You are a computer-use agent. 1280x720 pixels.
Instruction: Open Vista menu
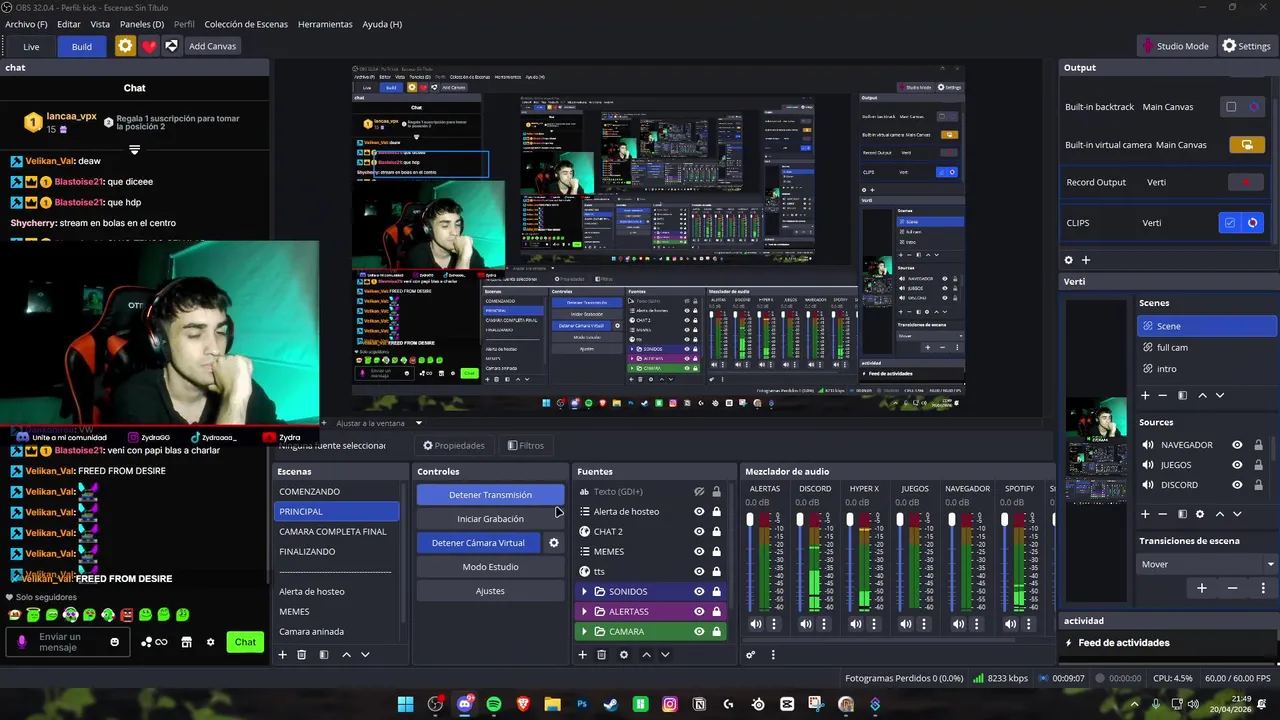100,24
